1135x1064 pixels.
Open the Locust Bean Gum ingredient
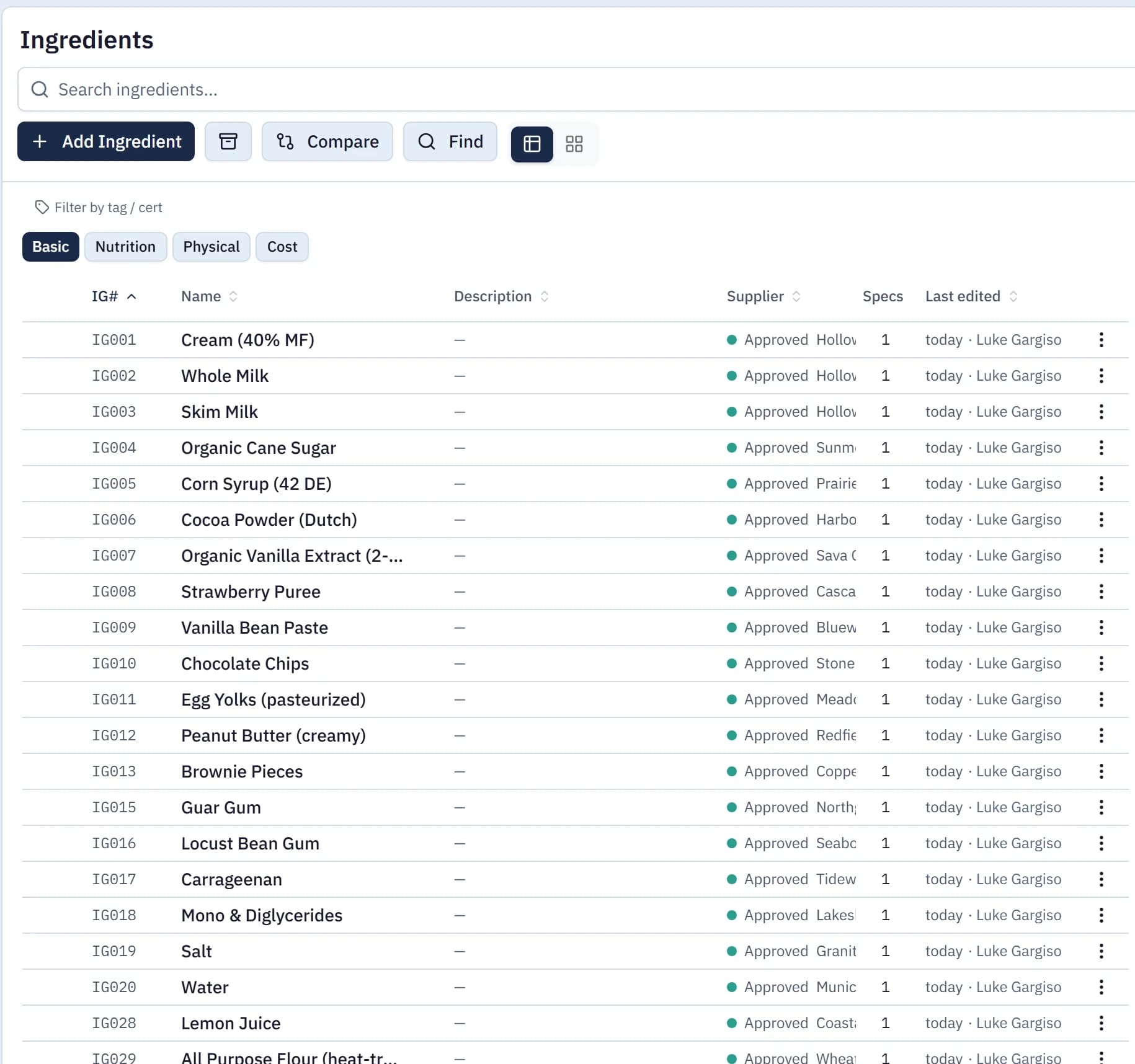tap(250, 843)
